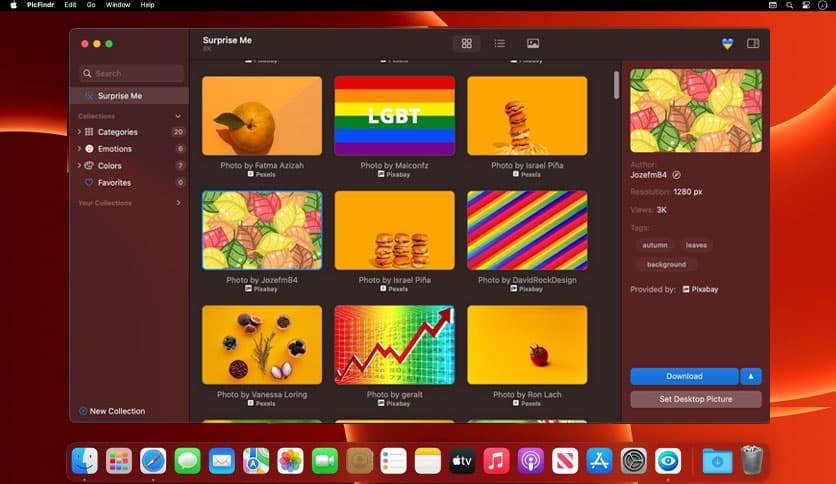
Task: Select diagonal rainbow stripes photo by DavidRockDesign
Action: (527, 230)
